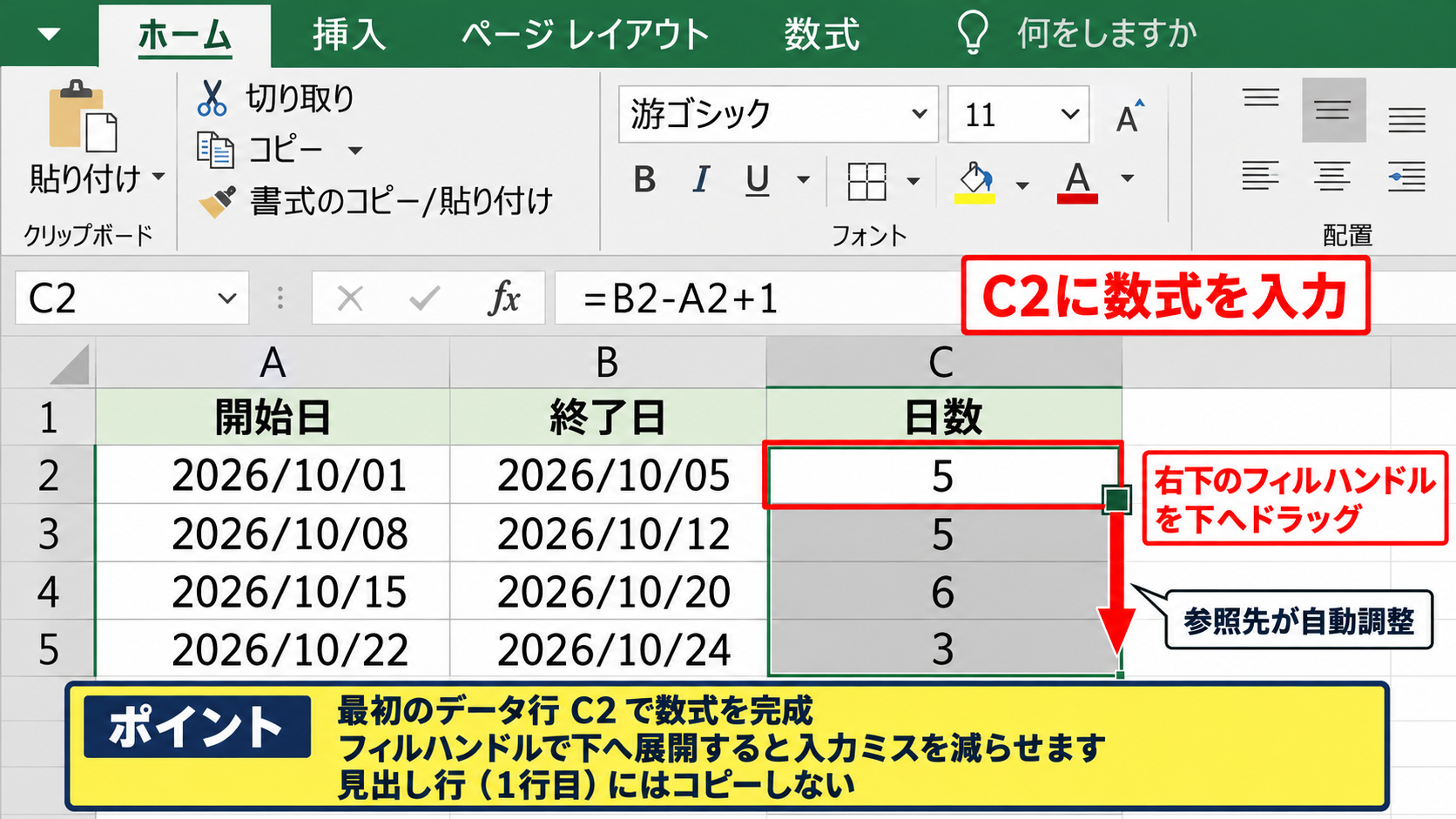This screenshot has width=1456, height=819.
Task: Click the borders grid icon
Action: pyautogui.click(x=866, y=181)
